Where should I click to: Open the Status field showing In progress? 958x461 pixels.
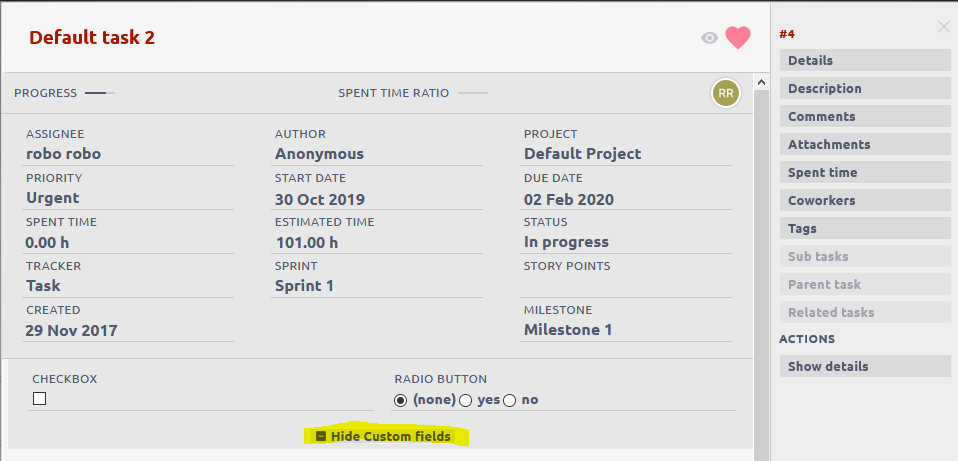point(566,242)
